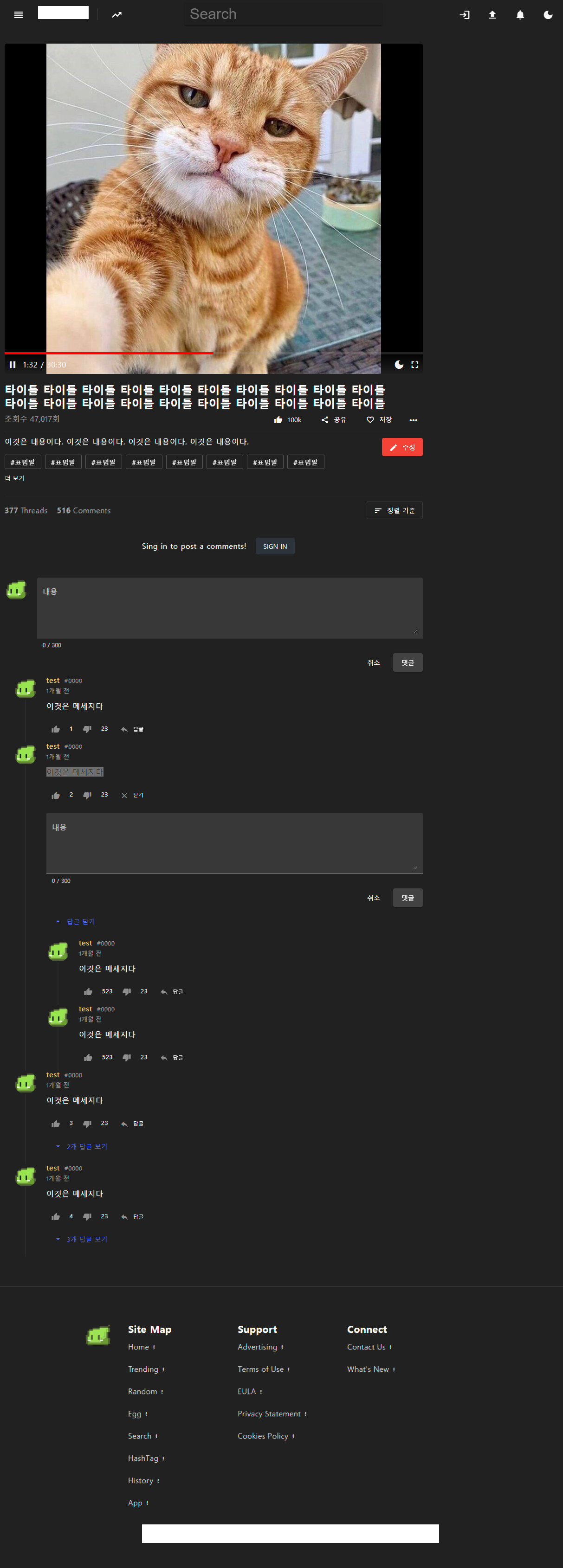The image size is (563, 1568).
Task: Toggle dark mode with header moon icon
Action: tap(548, 14)
